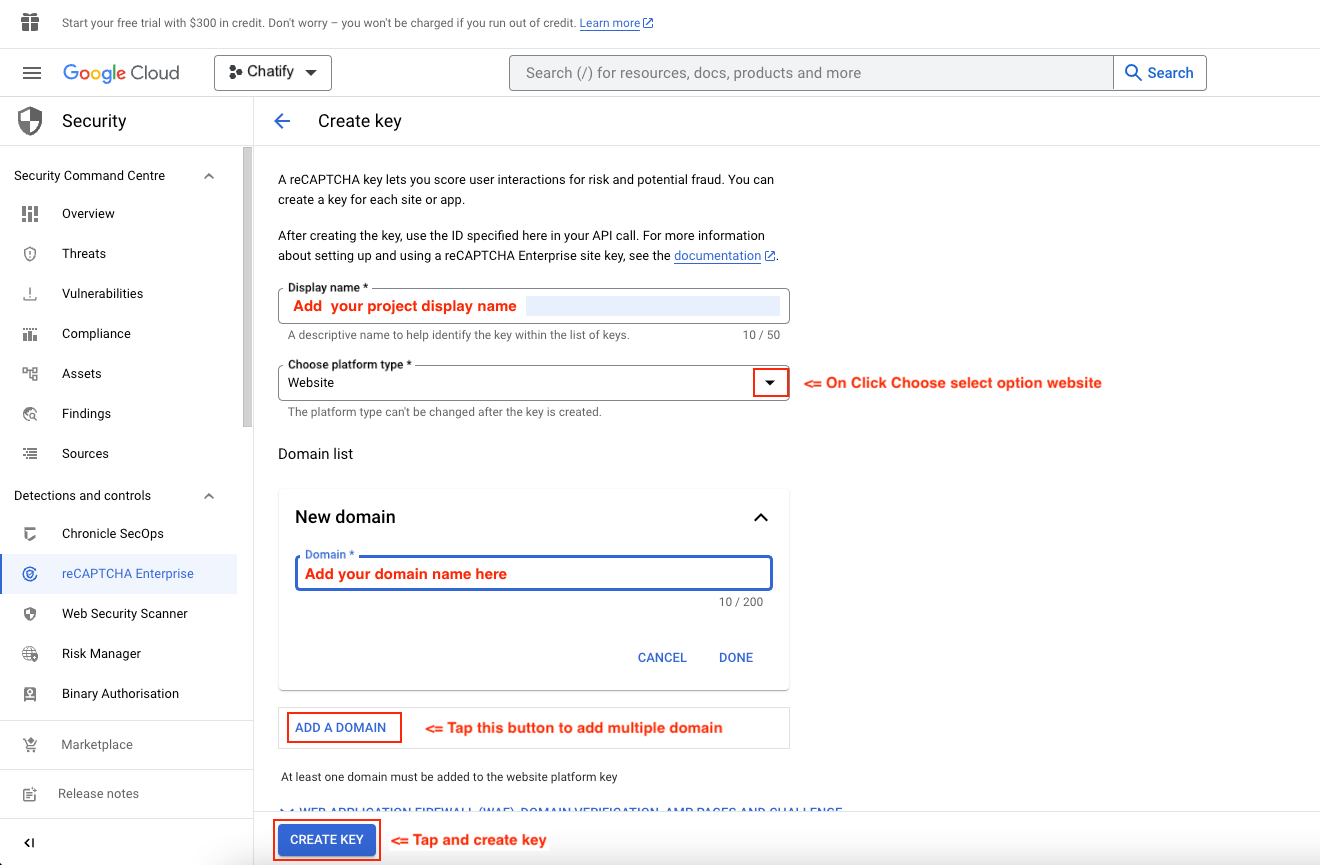Open the platform type dropdown
1320x865 pixels.
click(x=770, y=382)
